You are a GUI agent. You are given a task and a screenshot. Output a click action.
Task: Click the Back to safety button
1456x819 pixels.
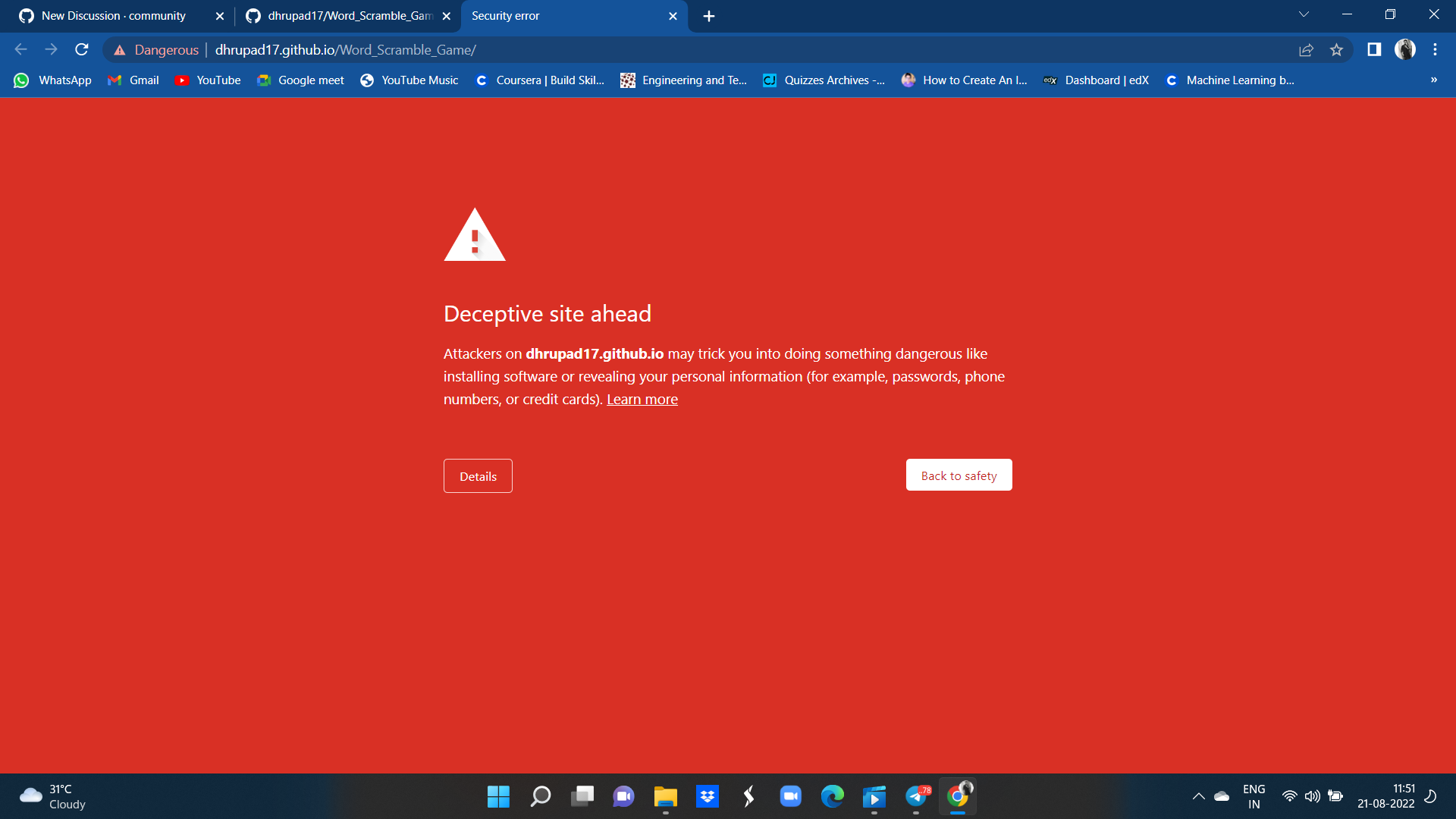pyautogui.click(x=959, y=475)
